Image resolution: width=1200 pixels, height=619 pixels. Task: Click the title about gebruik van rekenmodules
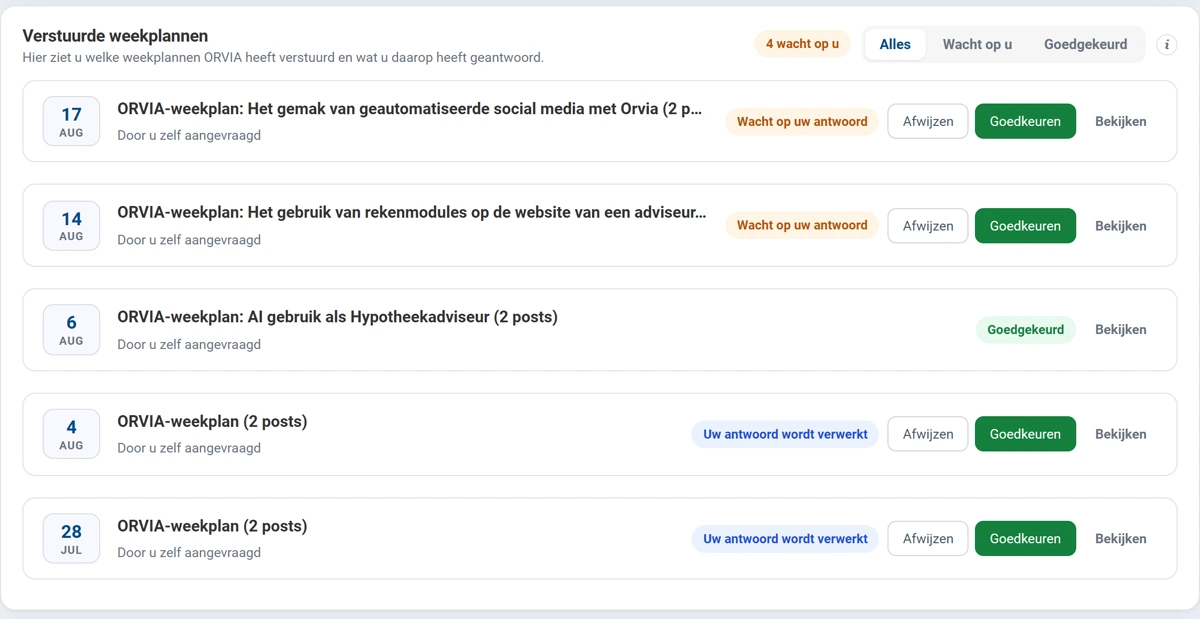(411, 213)
